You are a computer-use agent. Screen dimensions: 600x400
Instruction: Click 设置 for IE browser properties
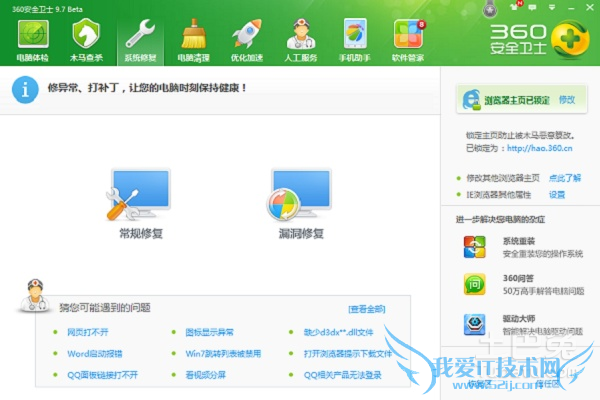(557, 195)
